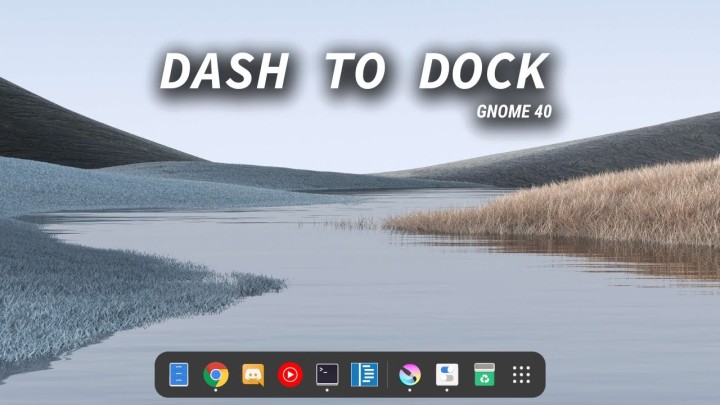Launch Google Chrome from the dock
The width and height of the screenshot is (720, 405).
pos(216,375)
